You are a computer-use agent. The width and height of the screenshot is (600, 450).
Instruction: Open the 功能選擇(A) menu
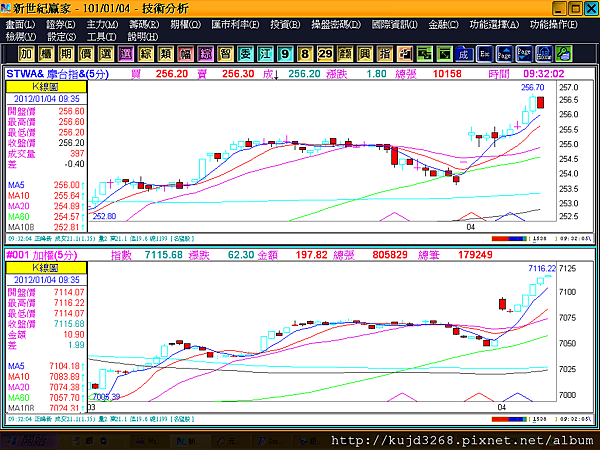(494, 25)
